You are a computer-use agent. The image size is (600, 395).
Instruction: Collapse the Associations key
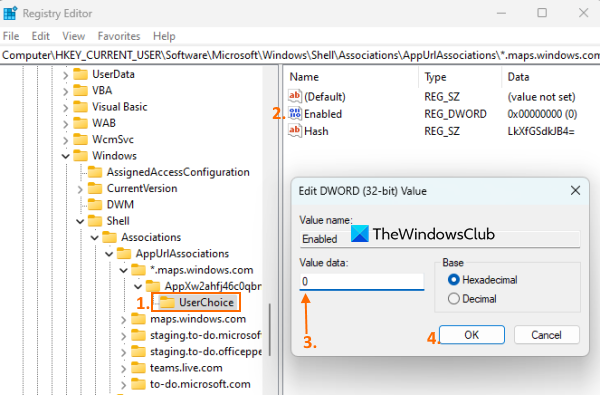pyautogui.click(x=95, y=238)
